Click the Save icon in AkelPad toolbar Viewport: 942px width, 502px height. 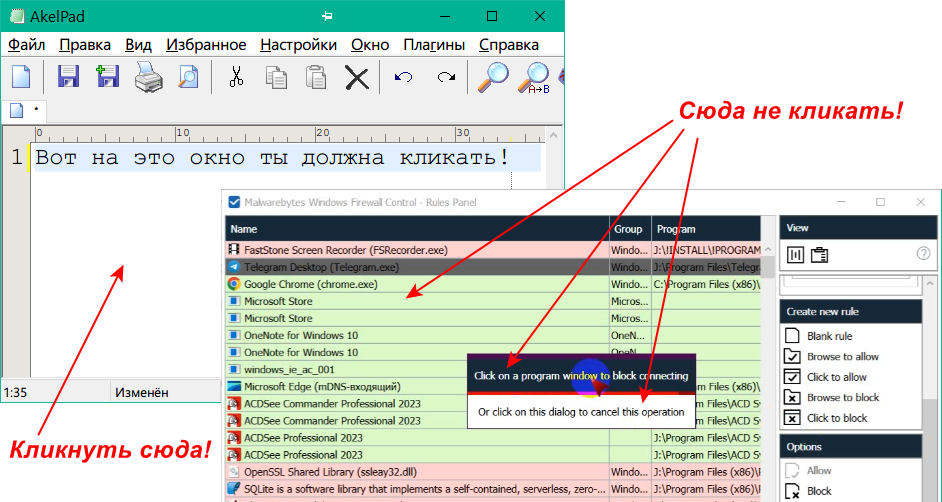point(68,77)
